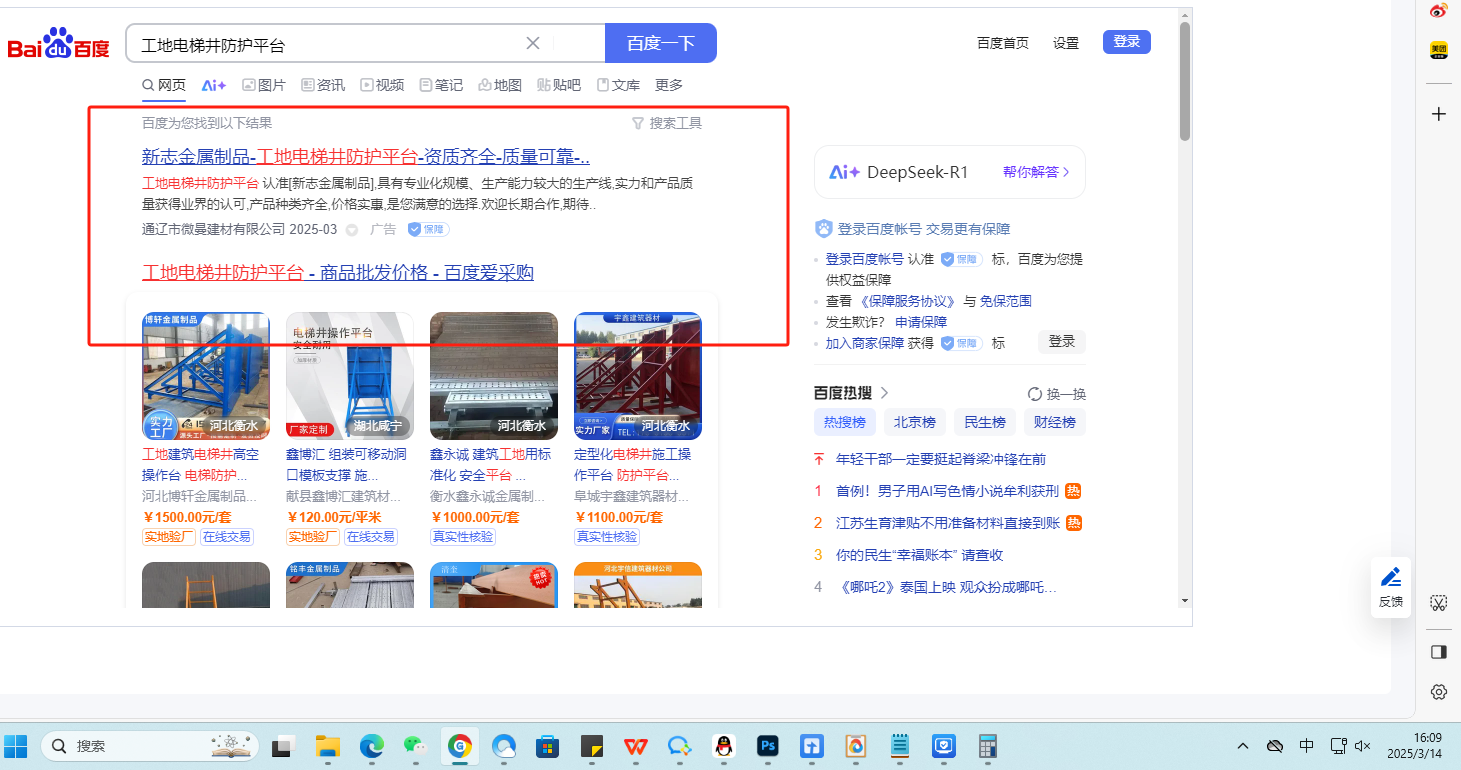1461x770 pixels.
Task: Expand the 搜索工具 filter options
Action: 667,123
